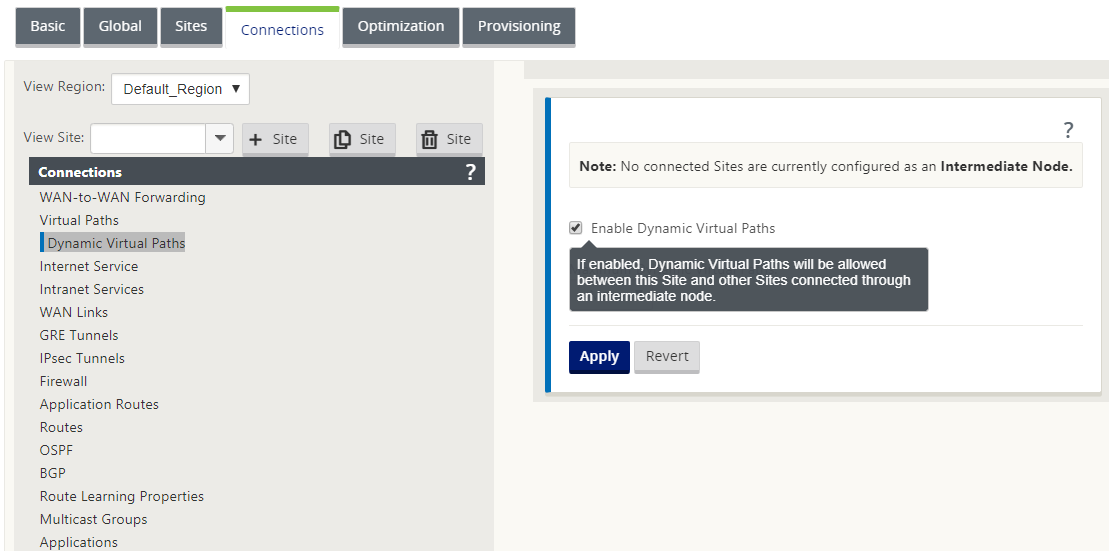
Task: Click inside the View Site input field
Action: pos(148,139)
